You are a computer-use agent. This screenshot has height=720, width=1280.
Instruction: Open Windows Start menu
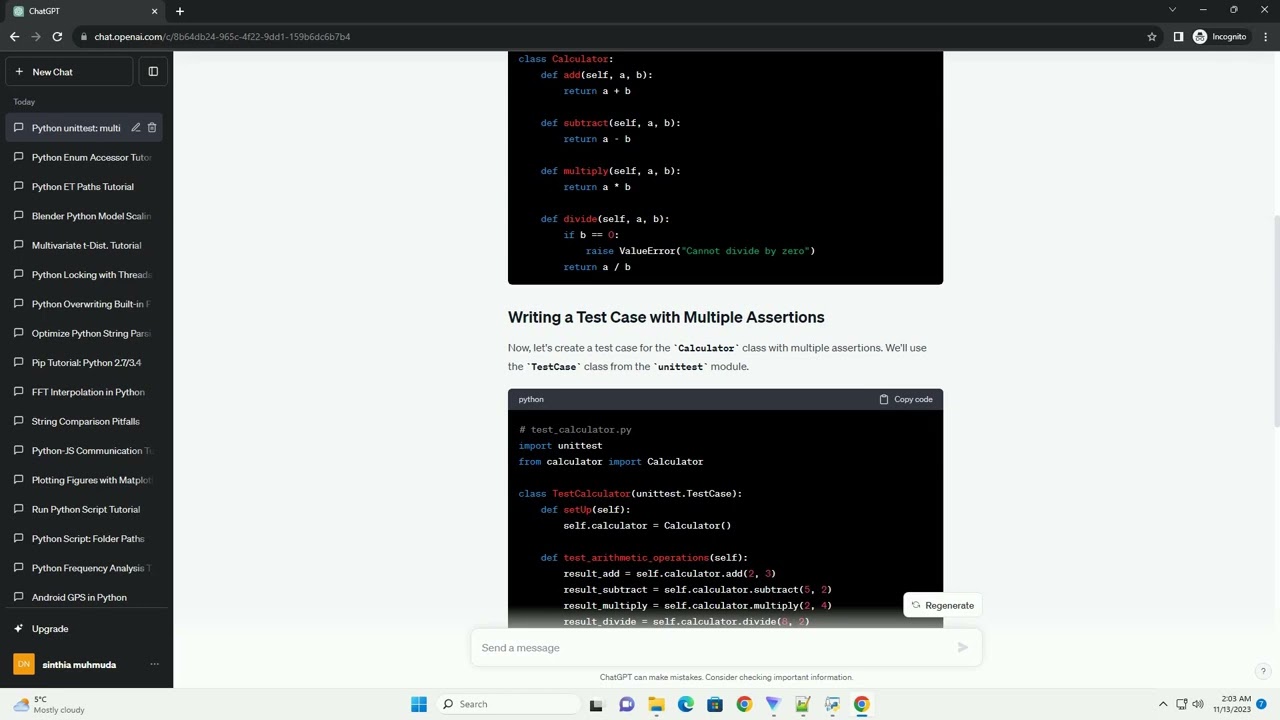419,704
